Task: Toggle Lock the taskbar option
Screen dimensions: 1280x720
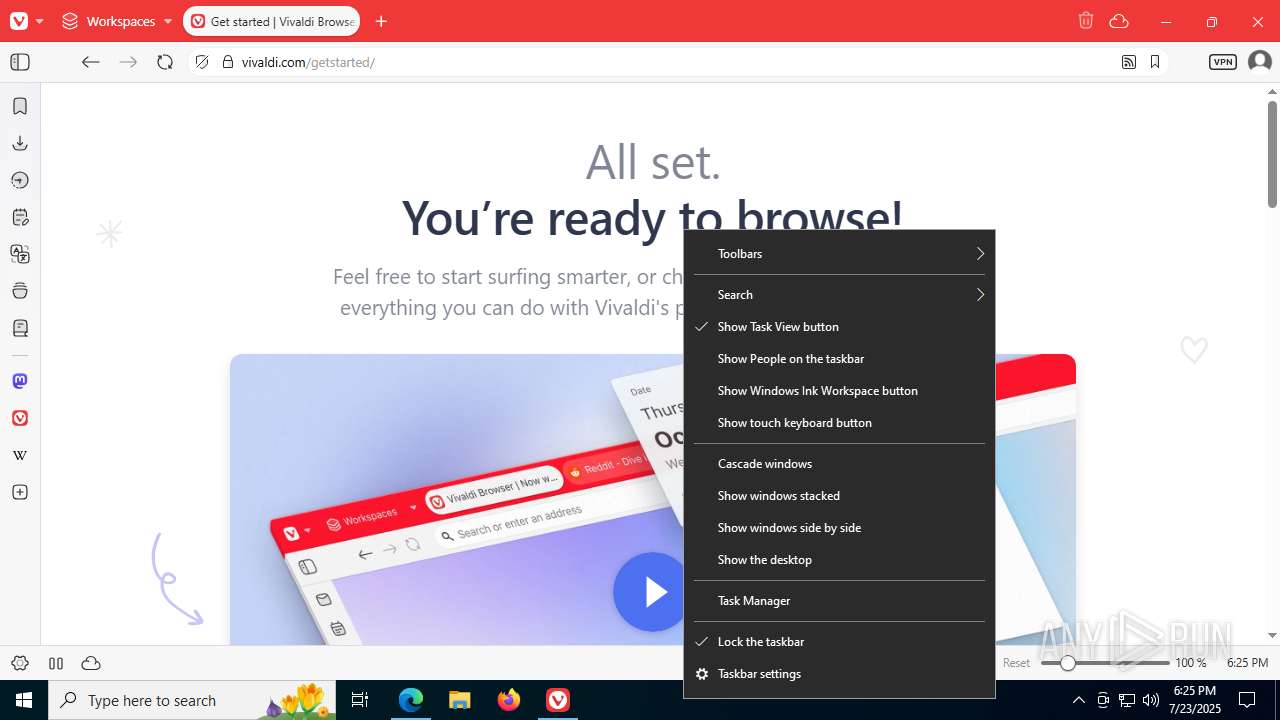Action: (839, 642)
